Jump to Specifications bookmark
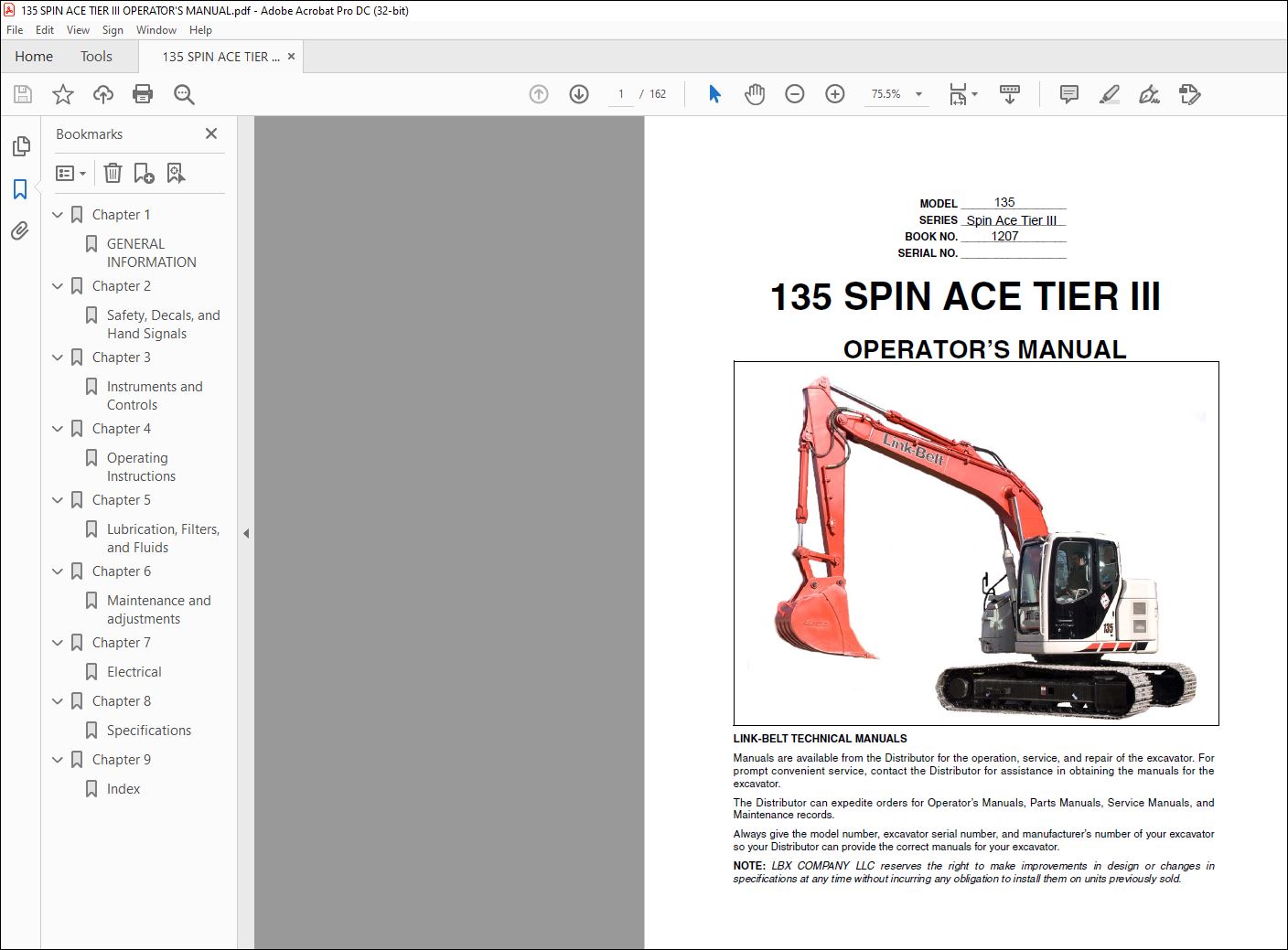The image size is (1288, 950). point(149,731)
